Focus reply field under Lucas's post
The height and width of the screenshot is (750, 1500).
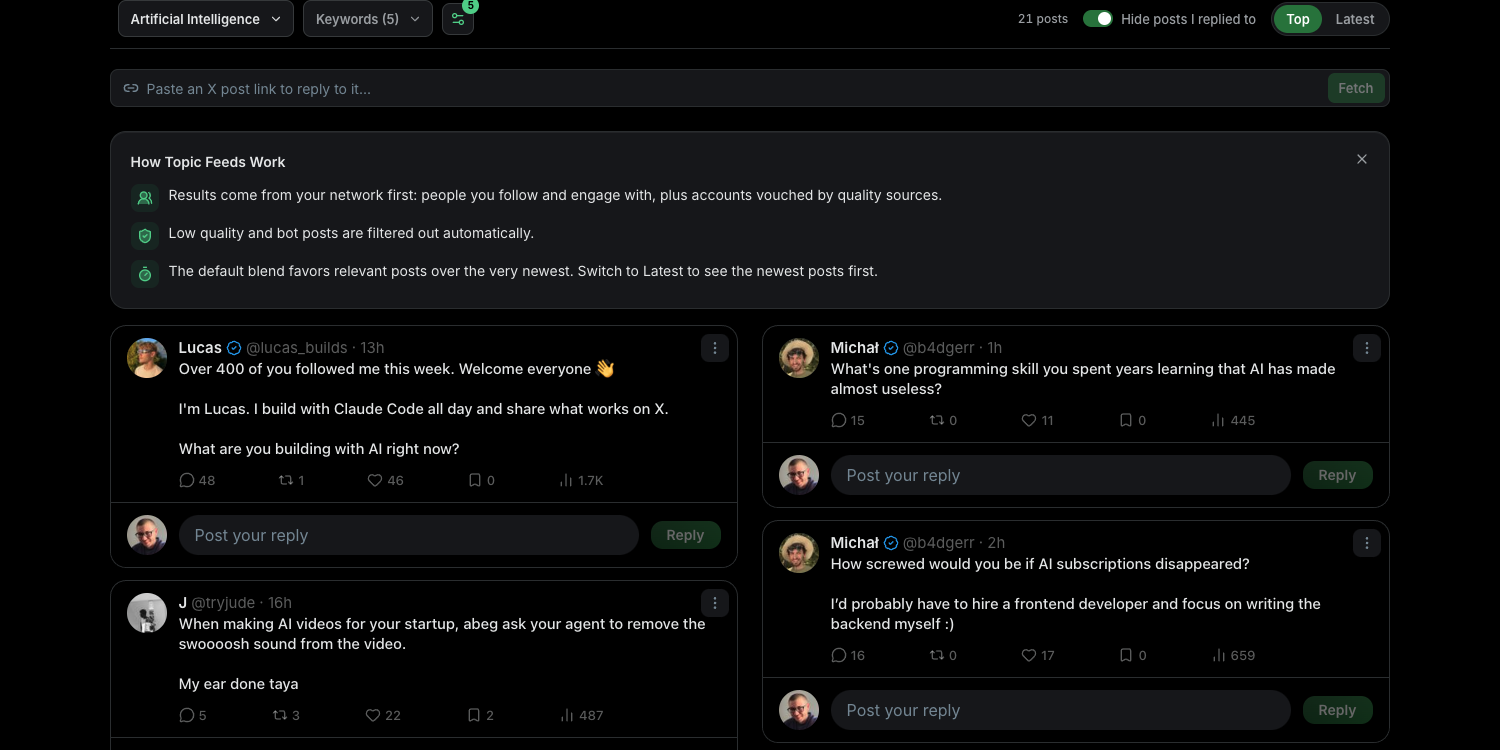408,535
